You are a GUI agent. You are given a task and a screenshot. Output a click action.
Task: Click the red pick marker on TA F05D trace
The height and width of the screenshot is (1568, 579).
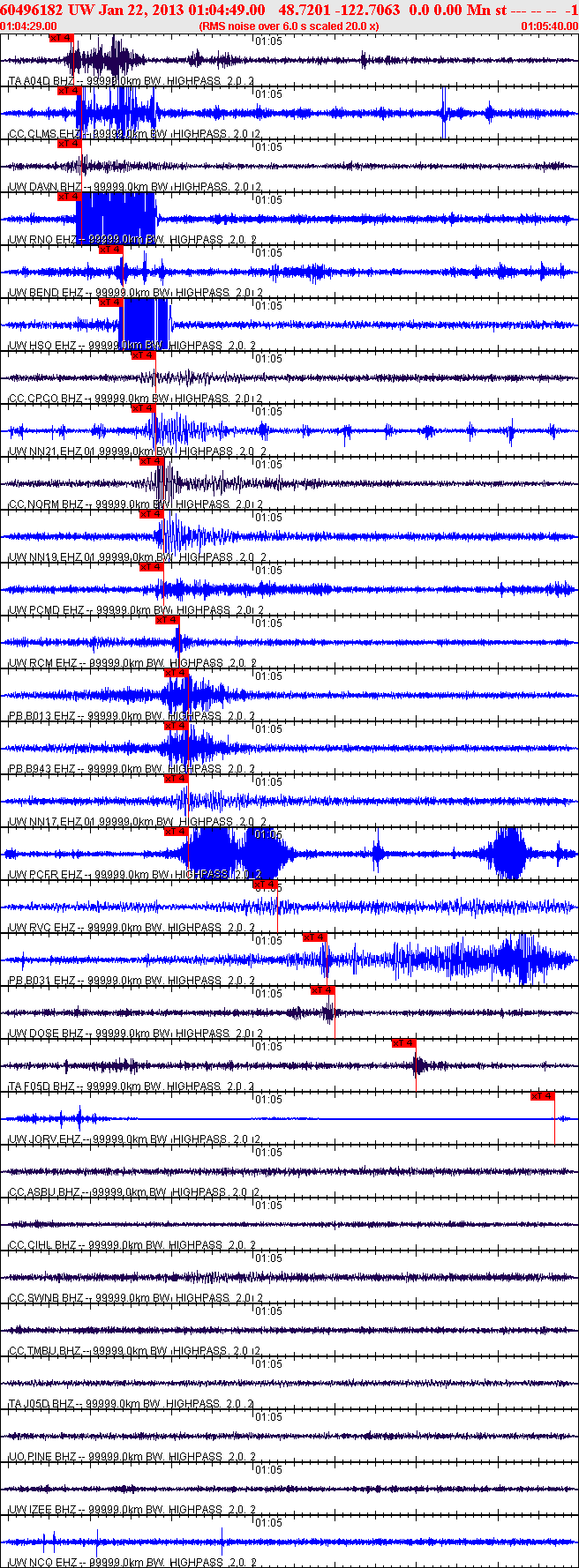pos(403,1043)
